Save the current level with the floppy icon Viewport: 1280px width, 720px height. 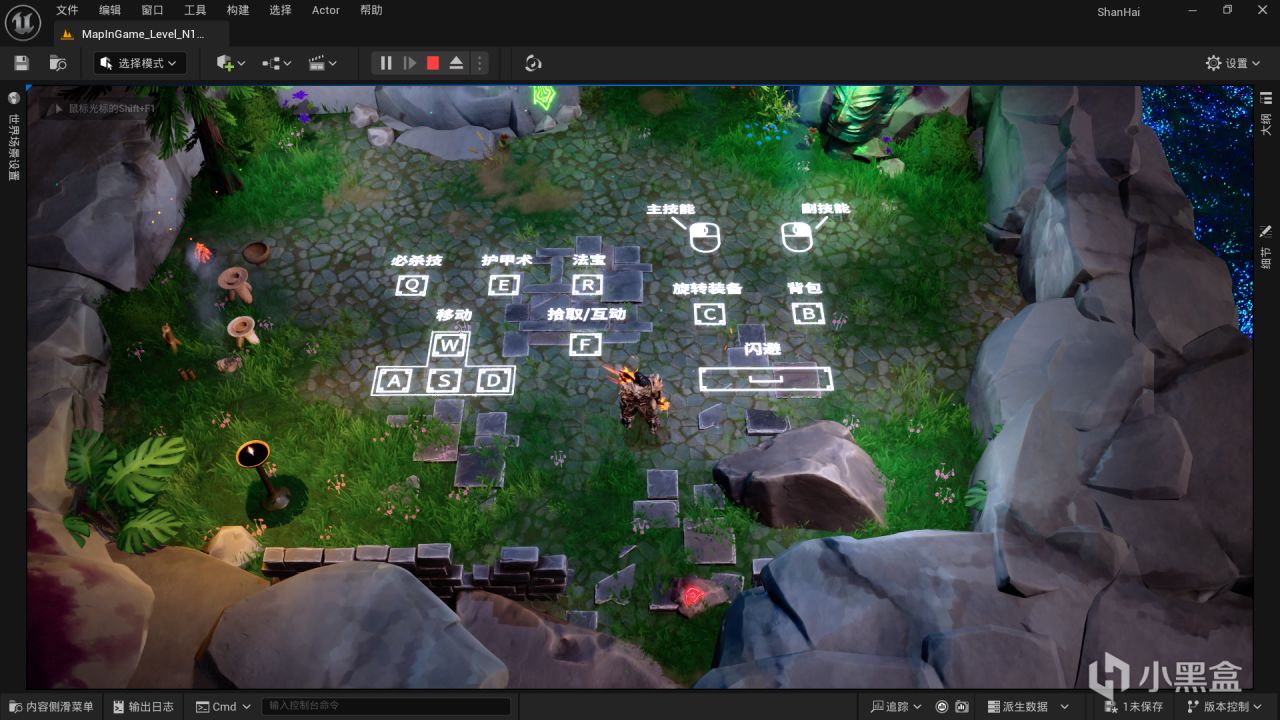click(x=21, y=63)
